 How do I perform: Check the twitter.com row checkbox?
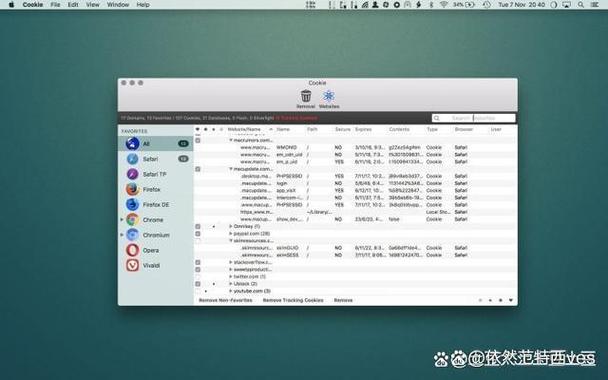[198, 277]
